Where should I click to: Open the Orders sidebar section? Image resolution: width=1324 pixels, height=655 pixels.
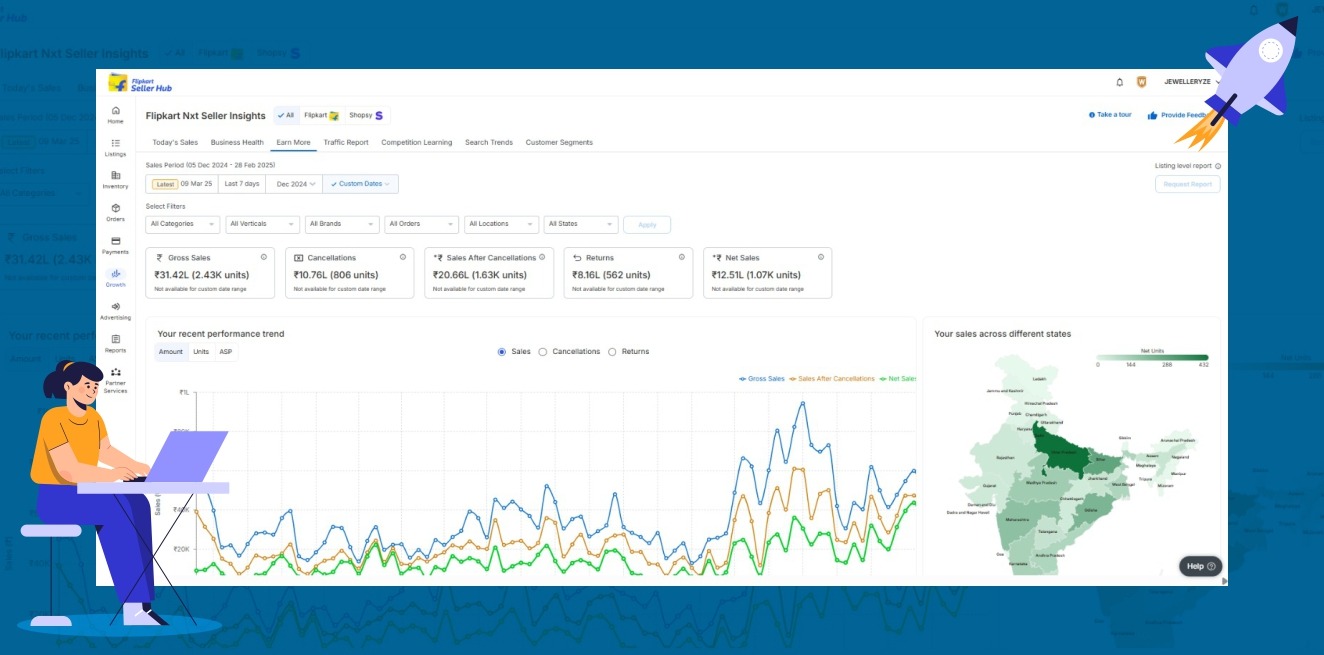pyautogui.click(x=115, y=212)
